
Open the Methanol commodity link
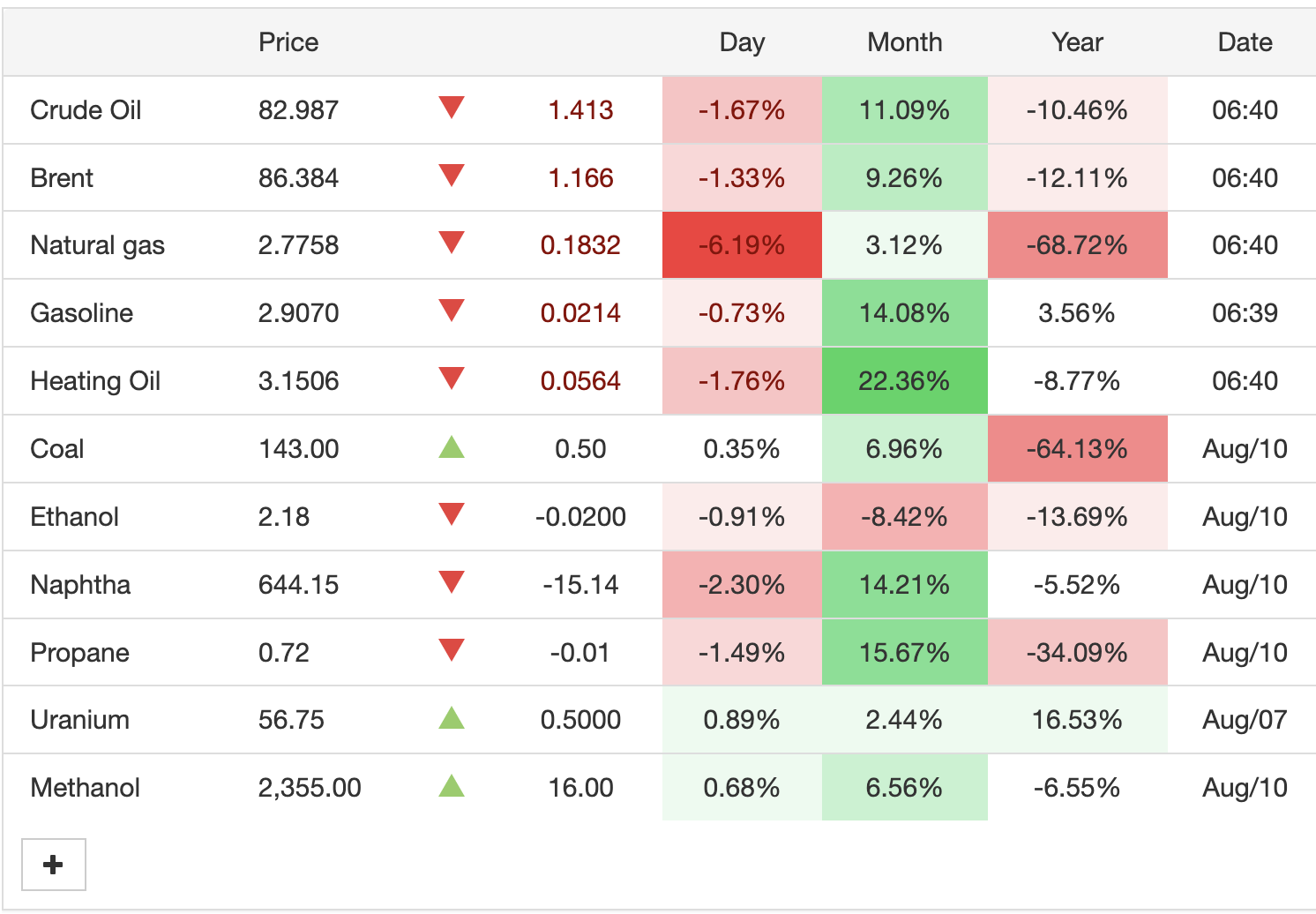(x=85, y=788)
